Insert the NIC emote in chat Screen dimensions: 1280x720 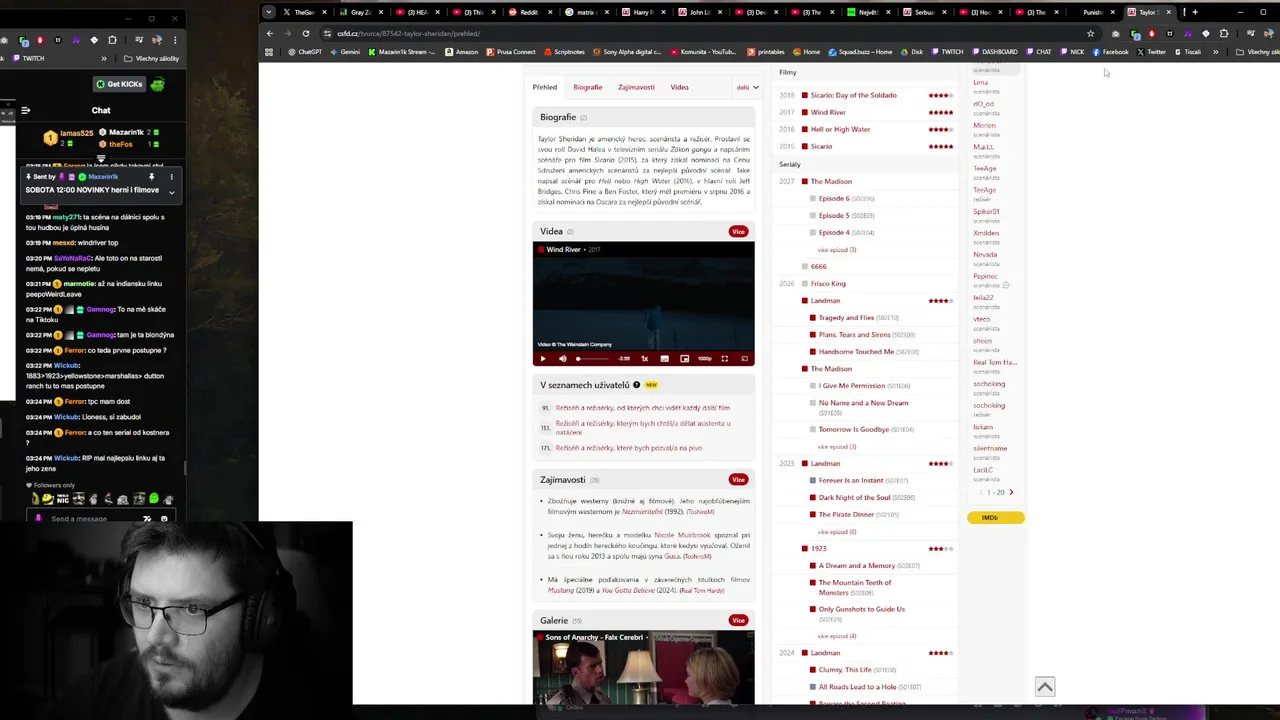[63, 499]
